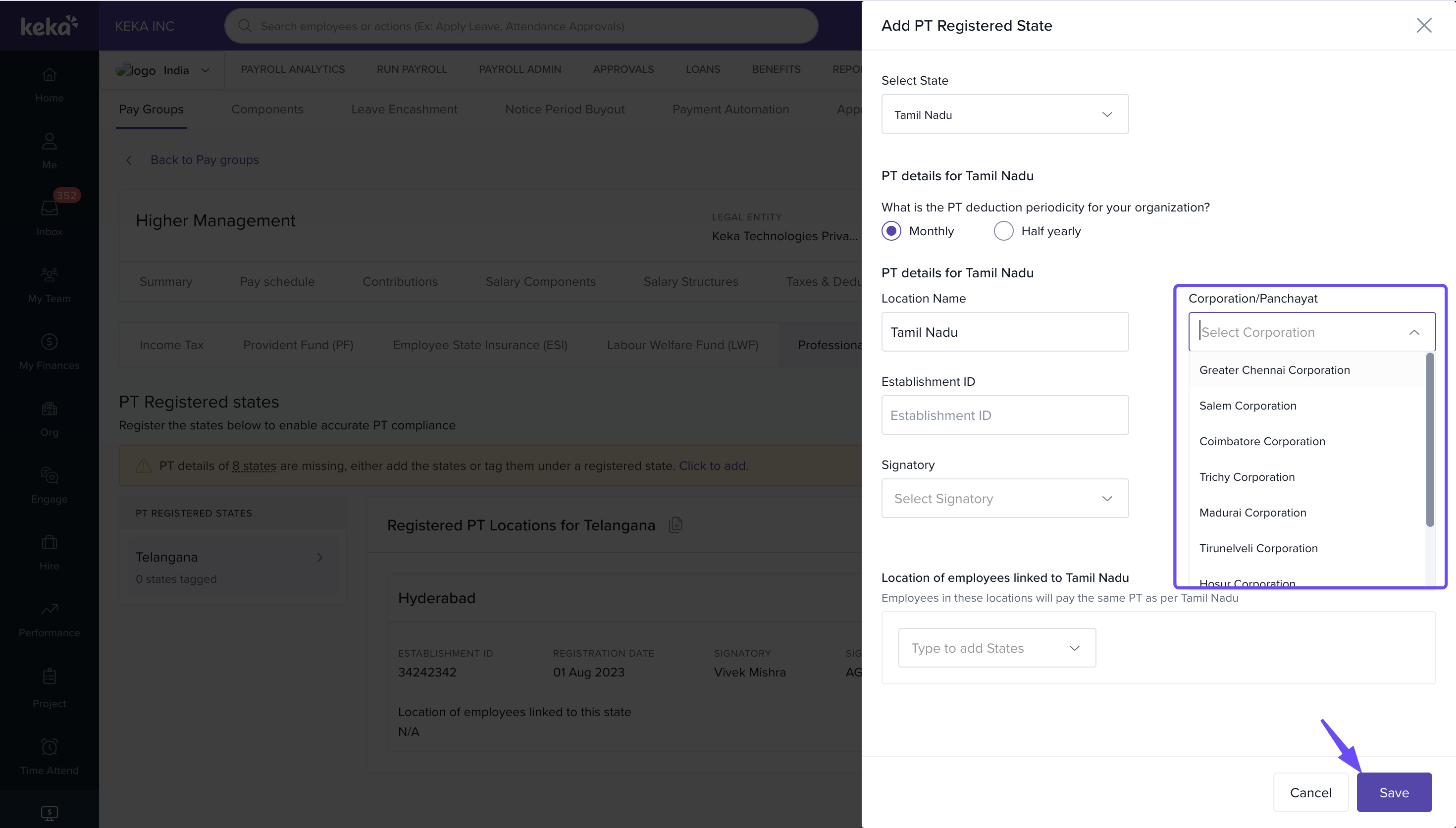Click the copy icon beside Registered PT Locations
Screen dimensions: 1456x828
click(x=676, y=524)
